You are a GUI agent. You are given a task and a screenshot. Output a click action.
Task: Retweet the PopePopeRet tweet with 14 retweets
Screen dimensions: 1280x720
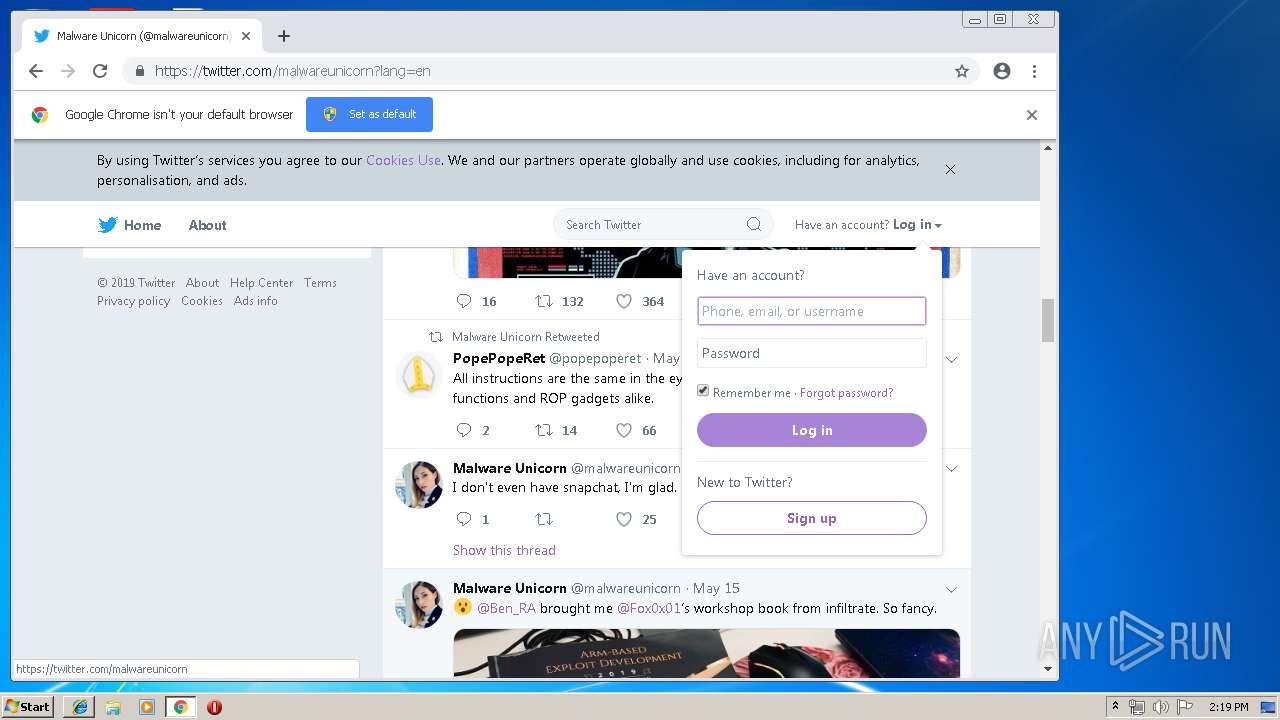pos(543,430)
